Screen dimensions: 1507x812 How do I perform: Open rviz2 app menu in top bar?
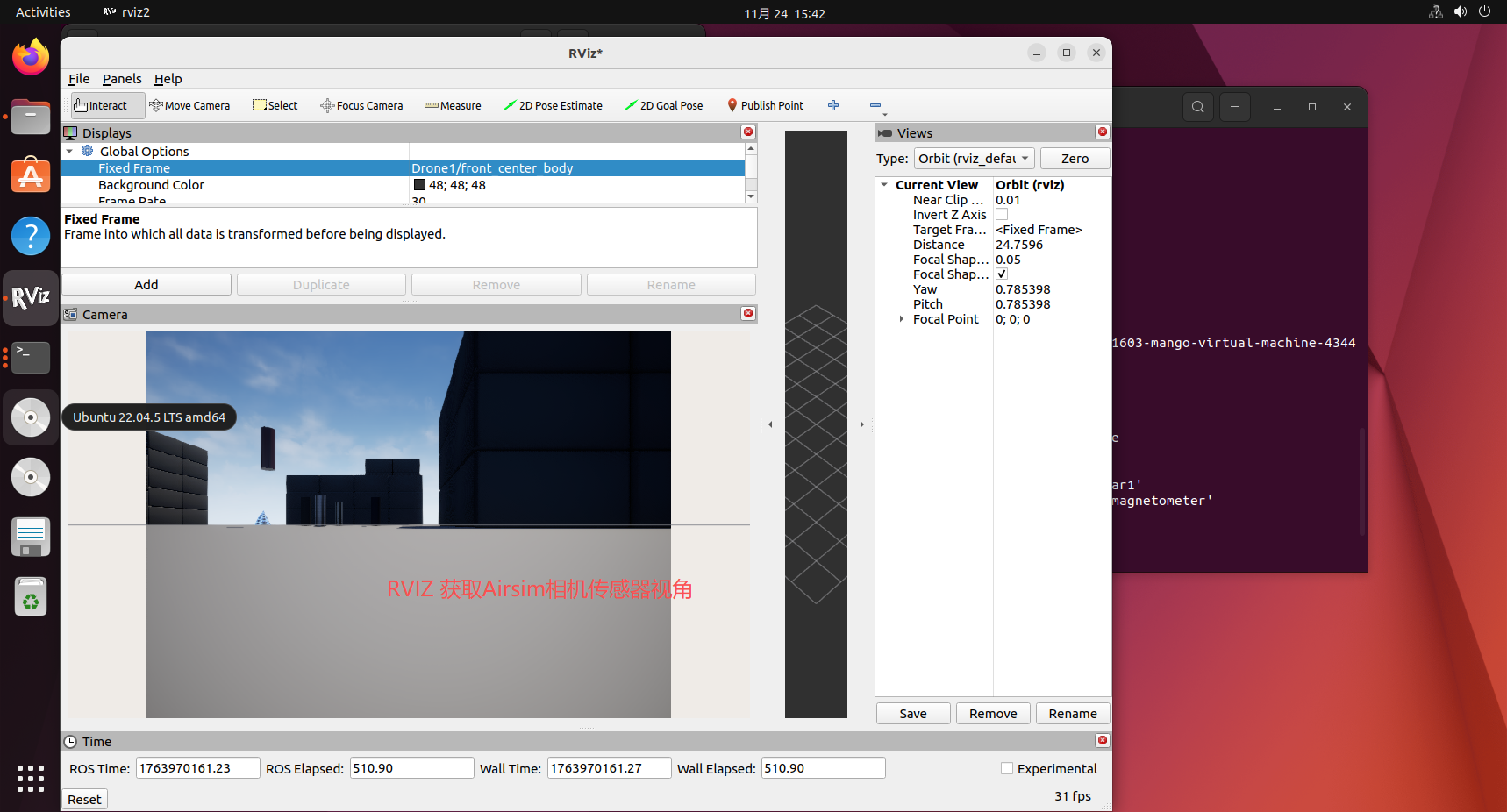click(x=126, y=12)
